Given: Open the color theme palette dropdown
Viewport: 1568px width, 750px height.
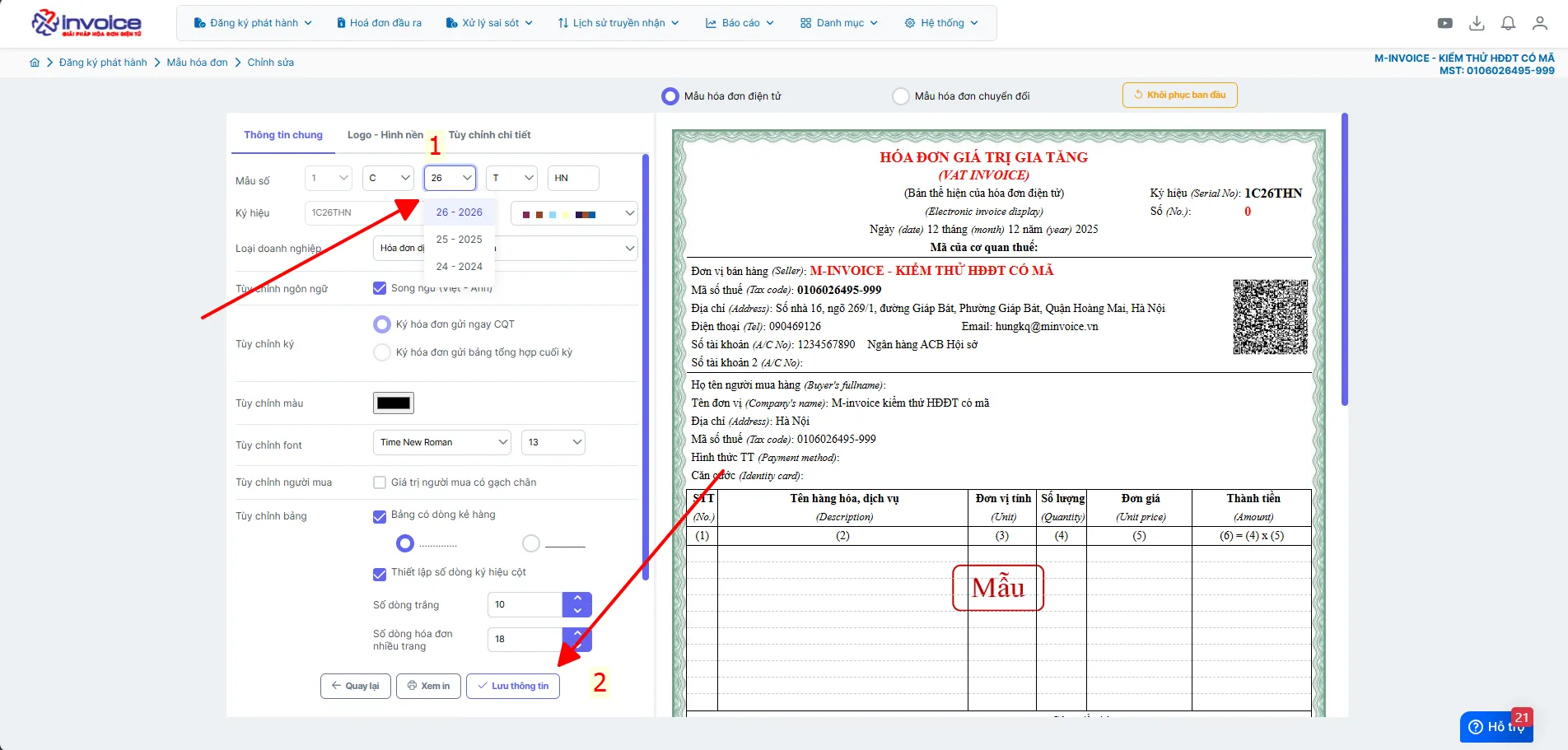Looking at the screenshot, I should (574, 214).
